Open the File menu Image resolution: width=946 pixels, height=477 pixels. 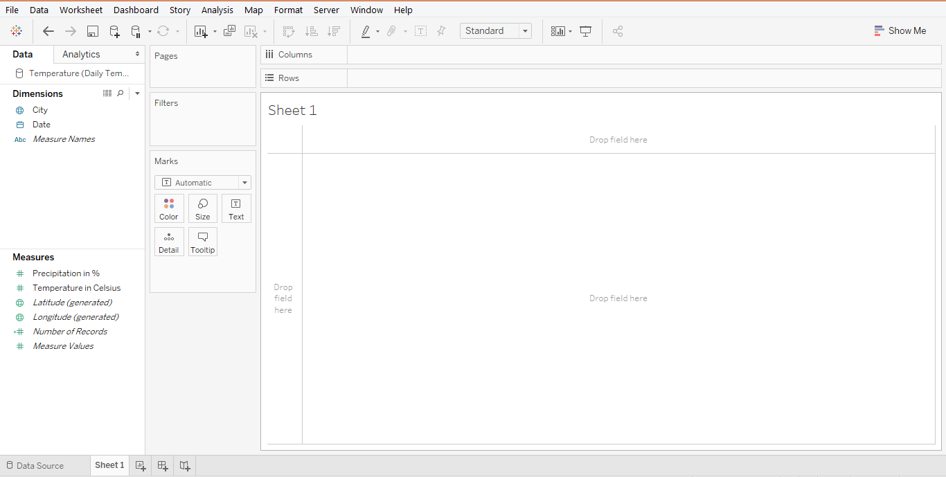[12, 10]
